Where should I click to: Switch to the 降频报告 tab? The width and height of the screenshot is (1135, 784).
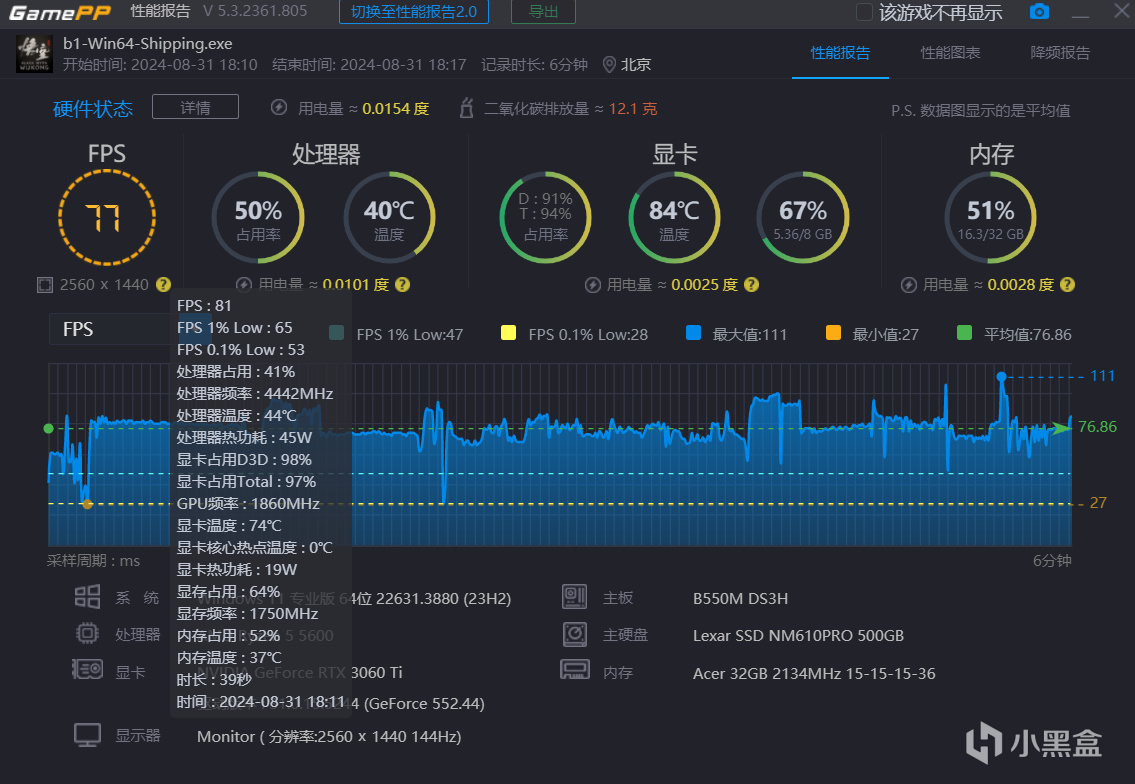1060,53
